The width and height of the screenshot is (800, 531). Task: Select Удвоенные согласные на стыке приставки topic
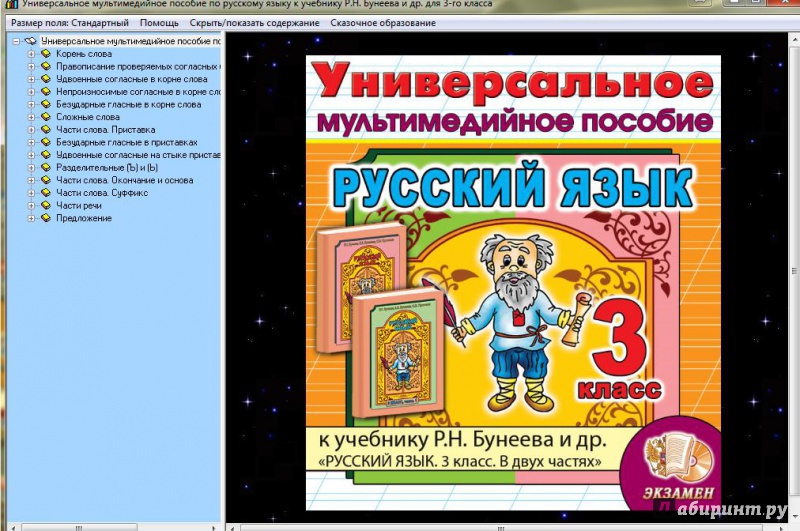click(x=138, y=155)
